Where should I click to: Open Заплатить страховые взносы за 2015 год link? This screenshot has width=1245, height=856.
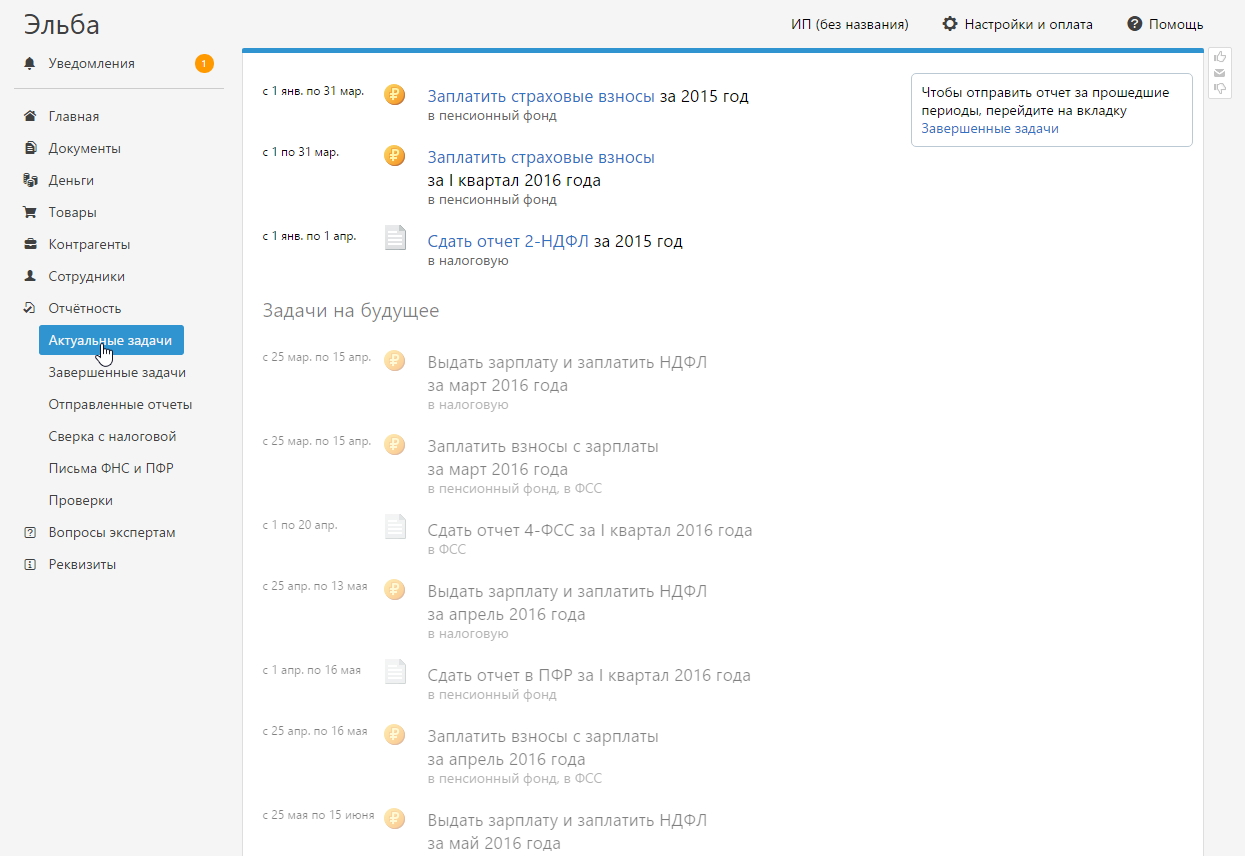point(541,96)
